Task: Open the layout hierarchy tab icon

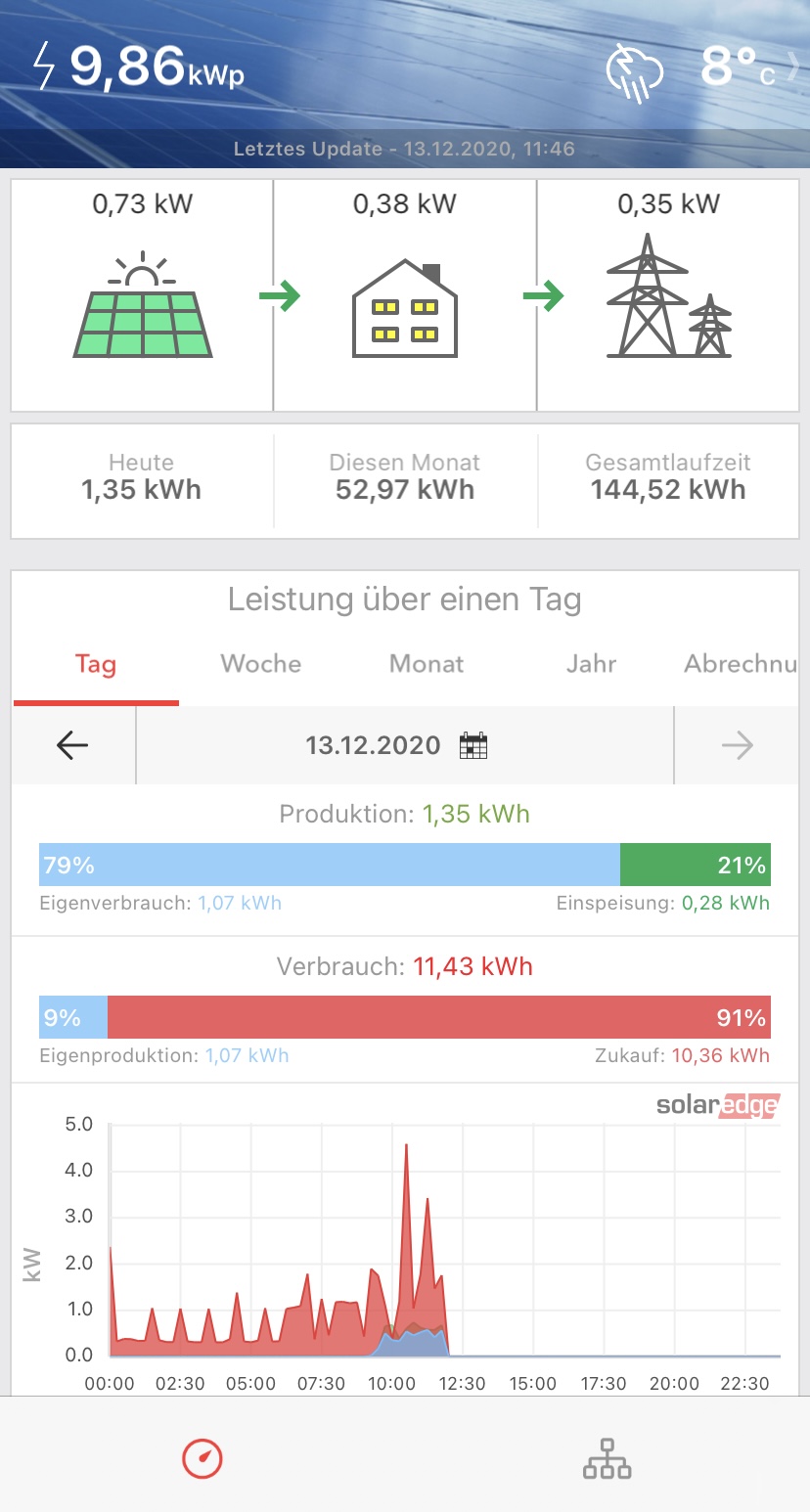Action: pyautogui.click(x=607, y=1459)
